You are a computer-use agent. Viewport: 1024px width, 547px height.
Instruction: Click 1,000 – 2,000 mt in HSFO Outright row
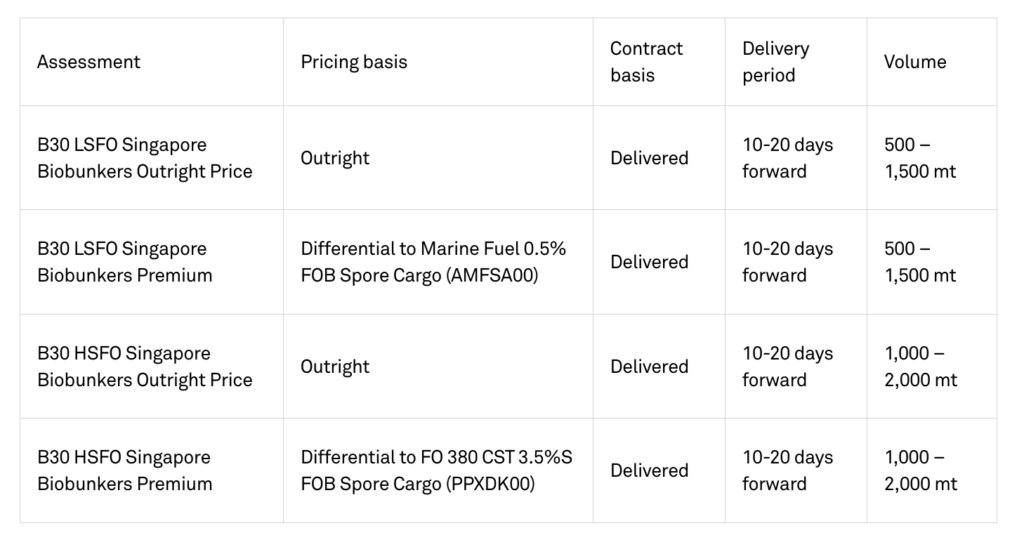[920, 366]
